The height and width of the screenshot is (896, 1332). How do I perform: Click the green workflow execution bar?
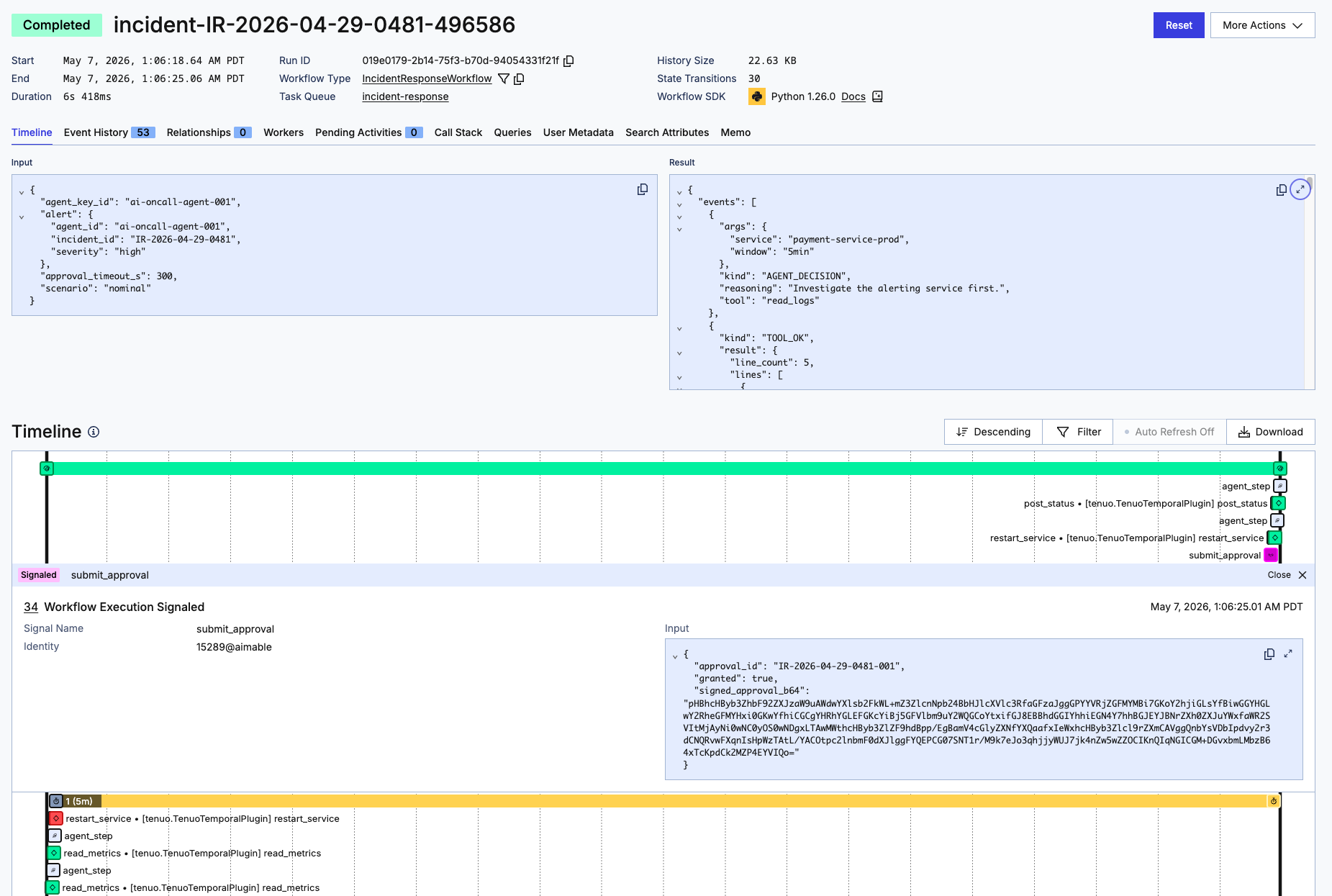point(662,469)
